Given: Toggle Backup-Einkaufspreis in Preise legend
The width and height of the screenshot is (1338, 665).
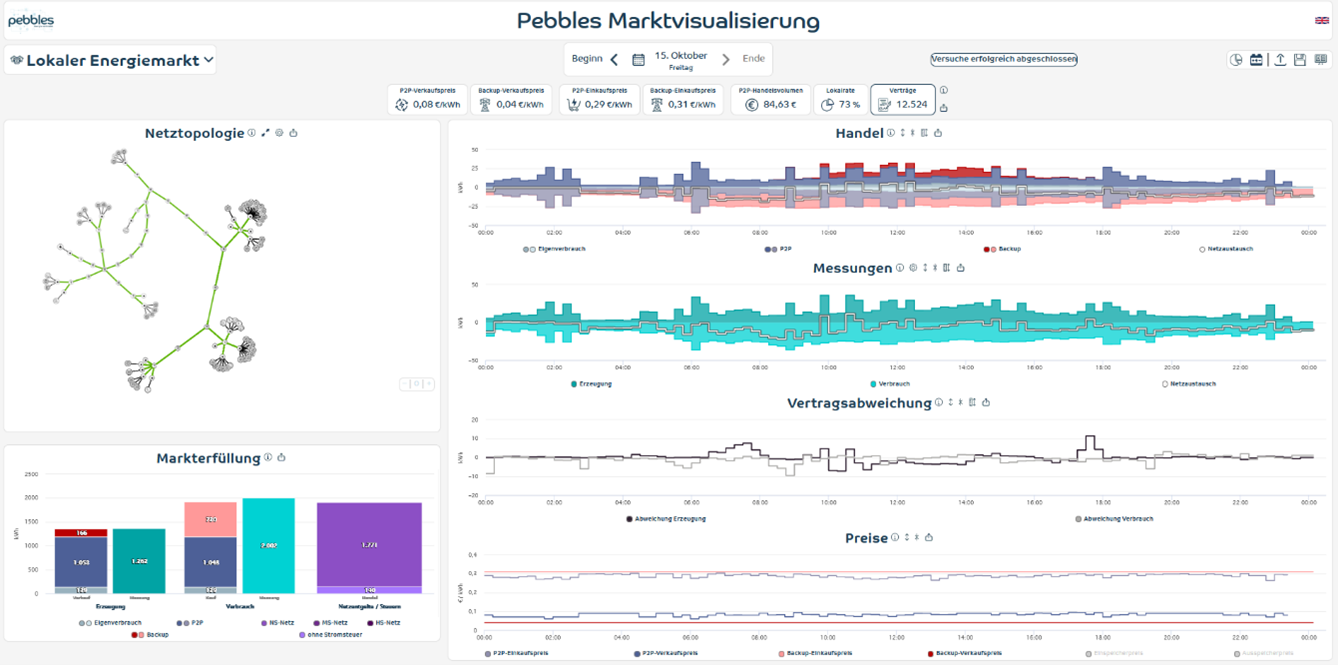Looking at the screenshot, I should click(x=815, y=654).
